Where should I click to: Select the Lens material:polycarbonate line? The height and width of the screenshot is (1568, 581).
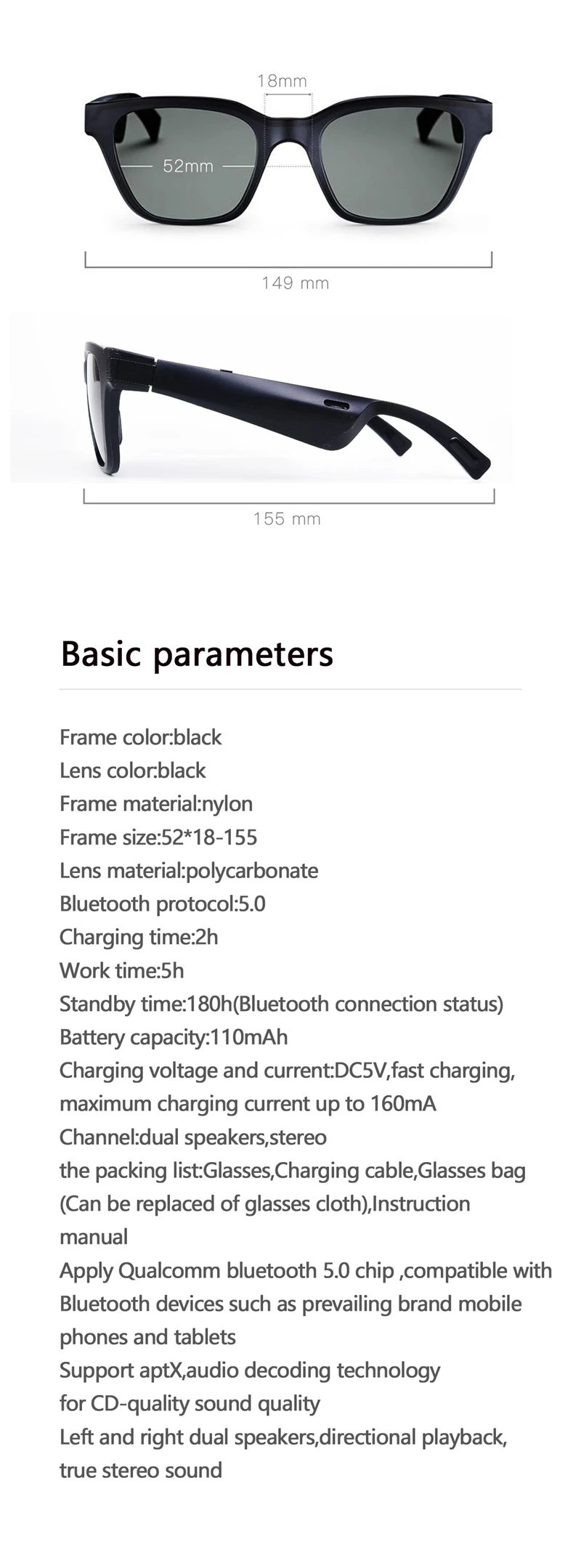pyautogui.click(x=189, y=871)
